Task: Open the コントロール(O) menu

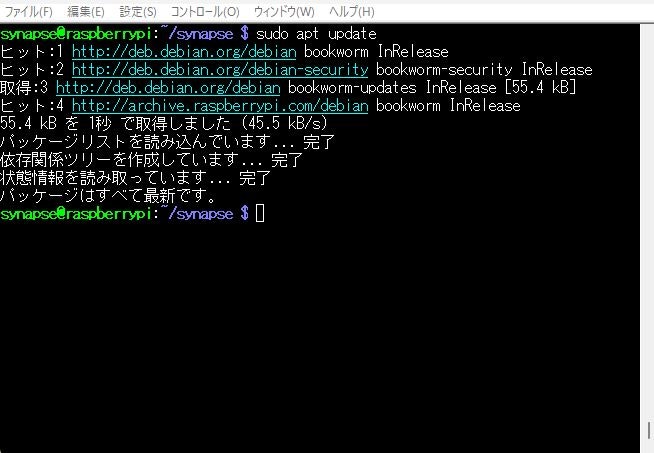Action: coord(205,11)
